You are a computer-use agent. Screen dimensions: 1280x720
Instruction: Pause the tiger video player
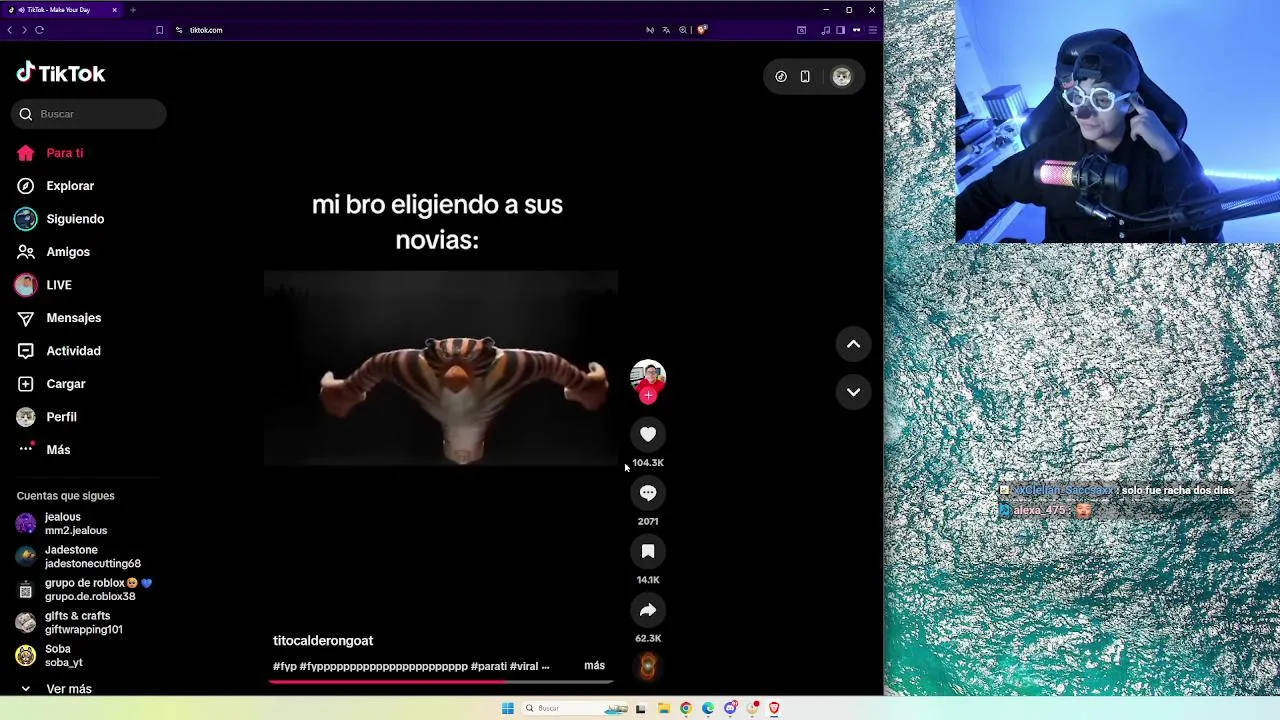440,368
